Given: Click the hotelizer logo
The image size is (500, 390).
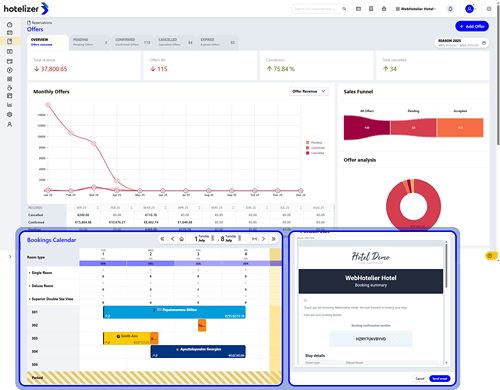Looking at the screenshot, I should [x=26, y=9].
